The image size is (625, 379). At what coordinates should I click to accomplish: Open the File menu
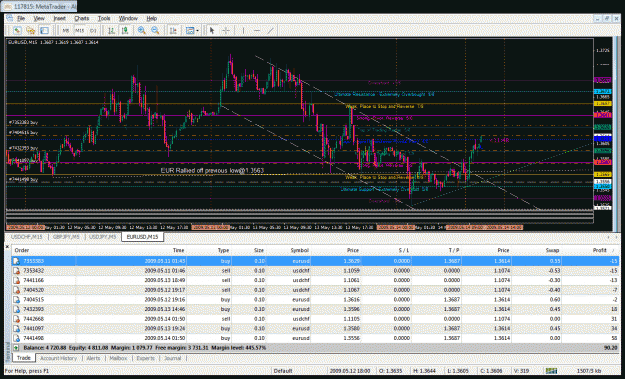(21, 18)
